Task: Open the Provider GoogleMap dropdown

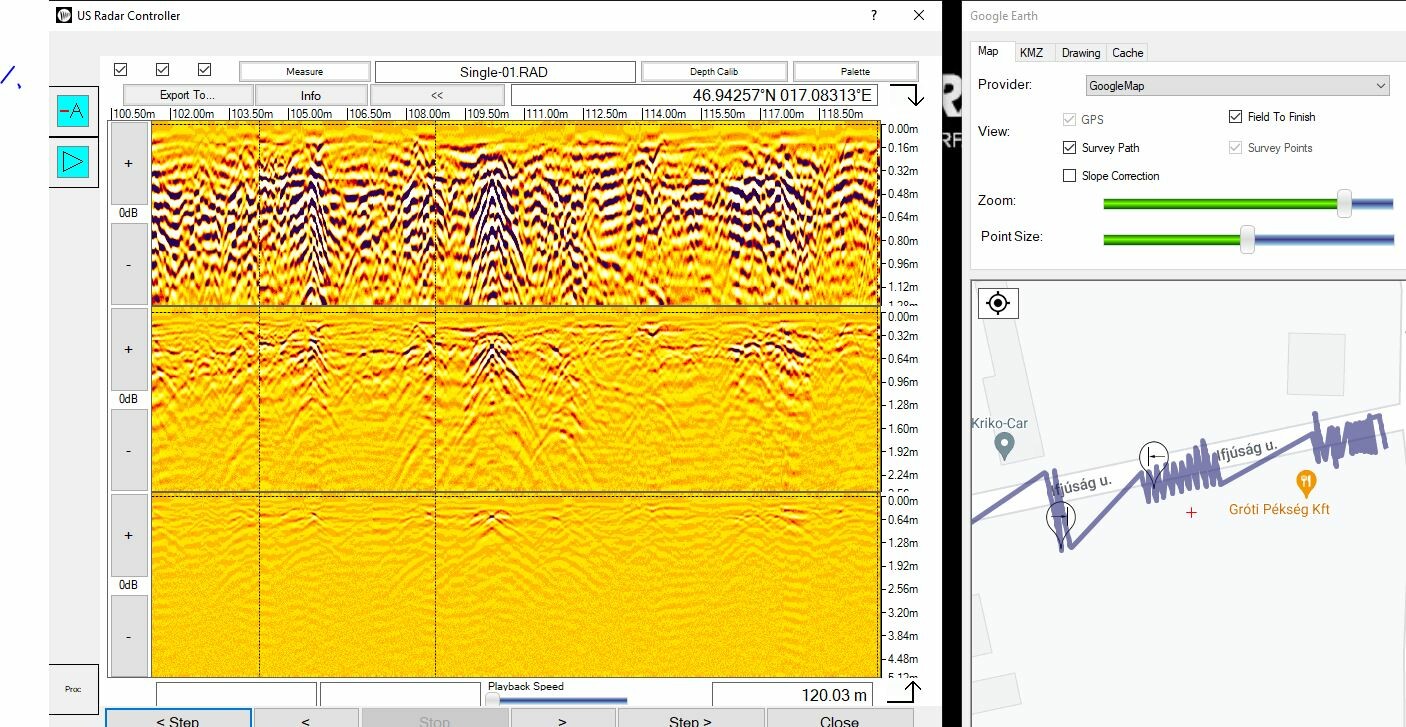Action: click(x=1238, y=86)
